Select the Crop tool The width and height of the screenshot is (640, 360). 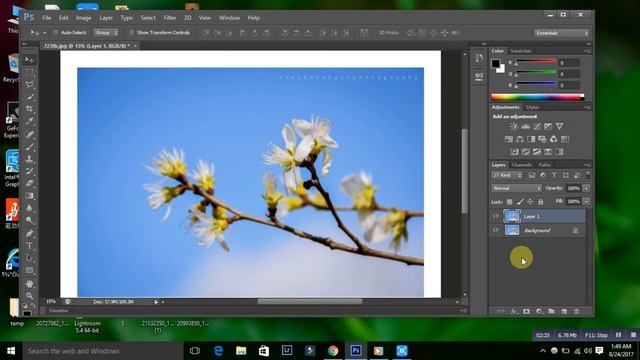[29, 109]
